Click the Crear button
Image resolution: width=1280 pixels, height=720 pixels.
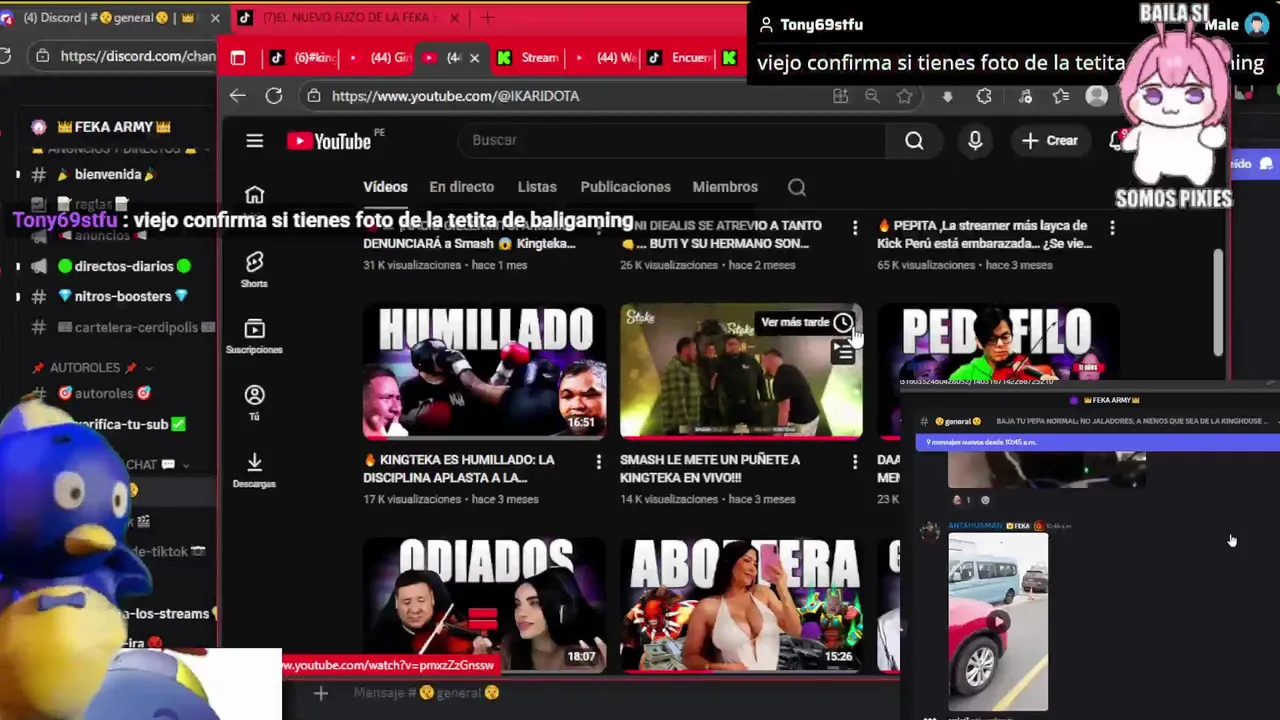1049,141
